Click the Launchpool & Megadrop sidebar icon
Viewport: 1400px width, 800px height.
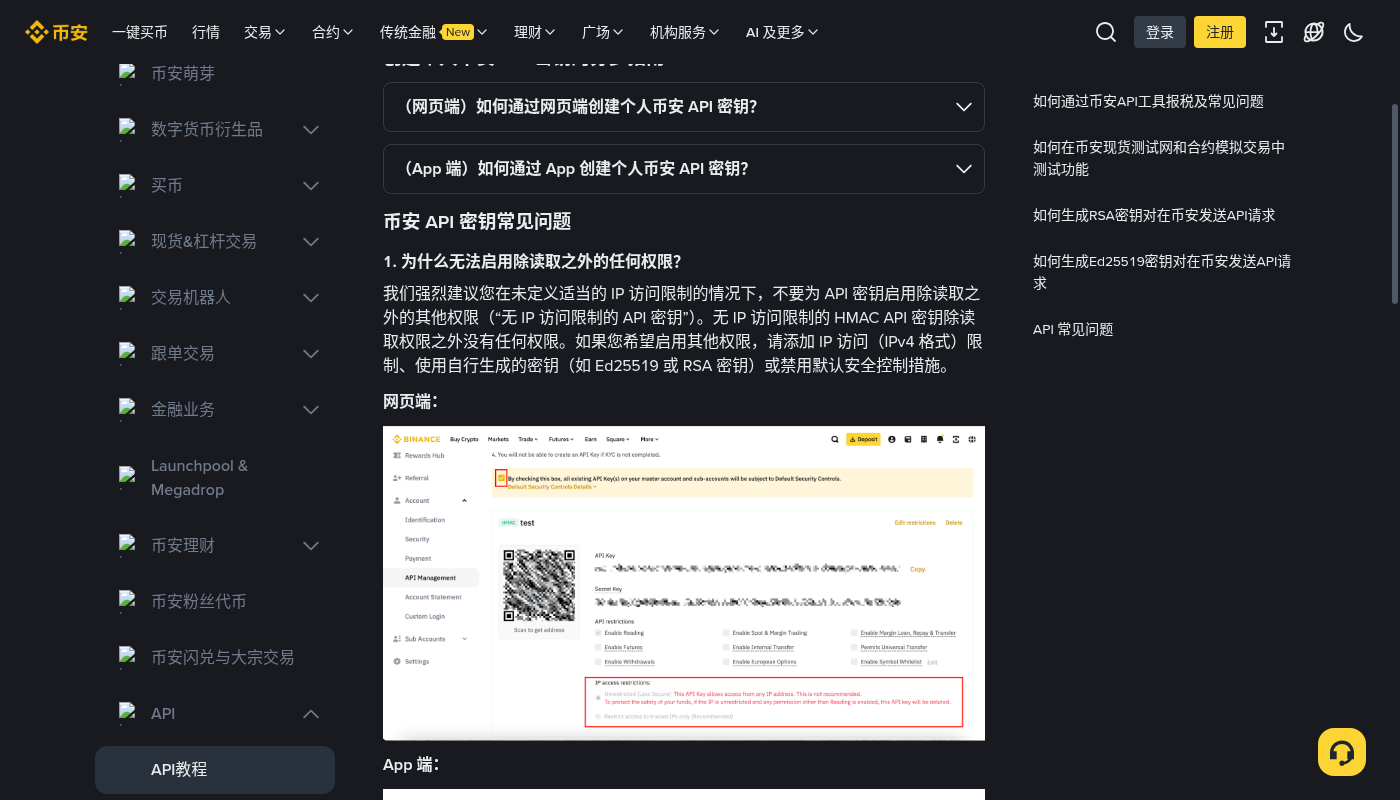point(127,478)
